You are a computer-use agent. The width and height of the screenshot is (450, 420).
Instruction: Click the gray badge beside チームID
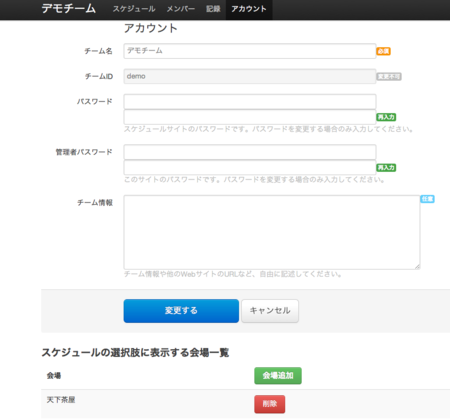click(389, 77)
